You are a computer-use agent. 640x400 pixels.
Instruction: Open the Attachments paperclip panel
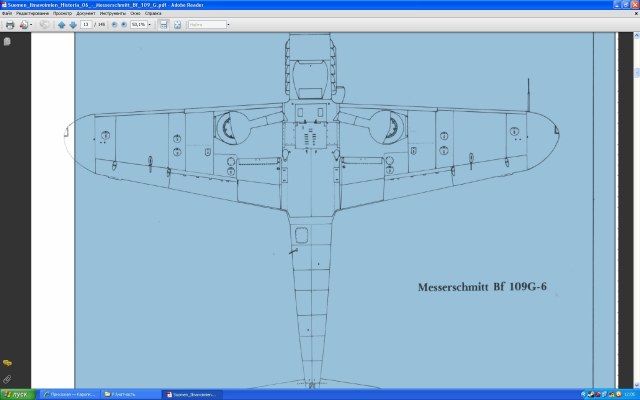click(x=7, y=379)
